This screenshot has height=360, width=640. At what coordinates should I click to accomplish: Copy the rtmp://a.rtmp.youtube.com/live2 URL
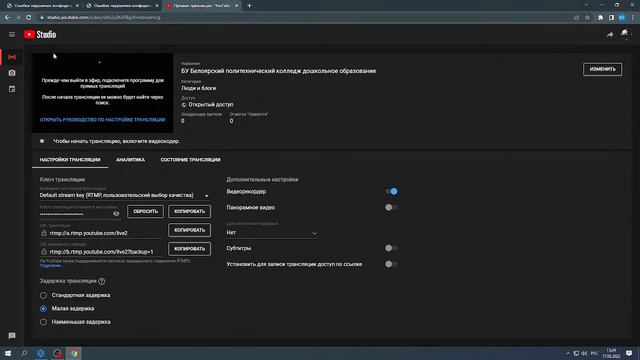pyautogui.click(x=189, y=230)
